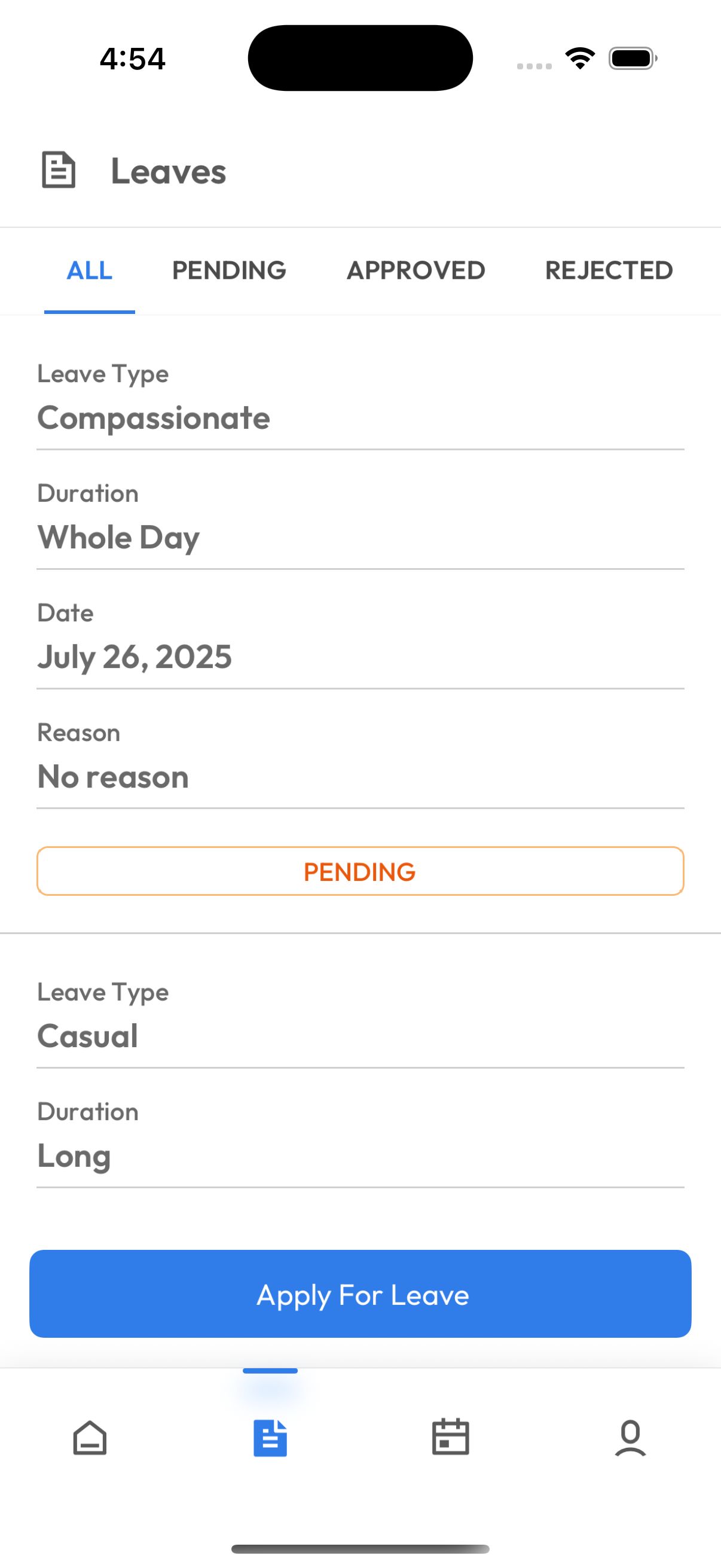Switch to the PENDING tab
Viewport: 721px width, 1568px height.
click(229, 270)
